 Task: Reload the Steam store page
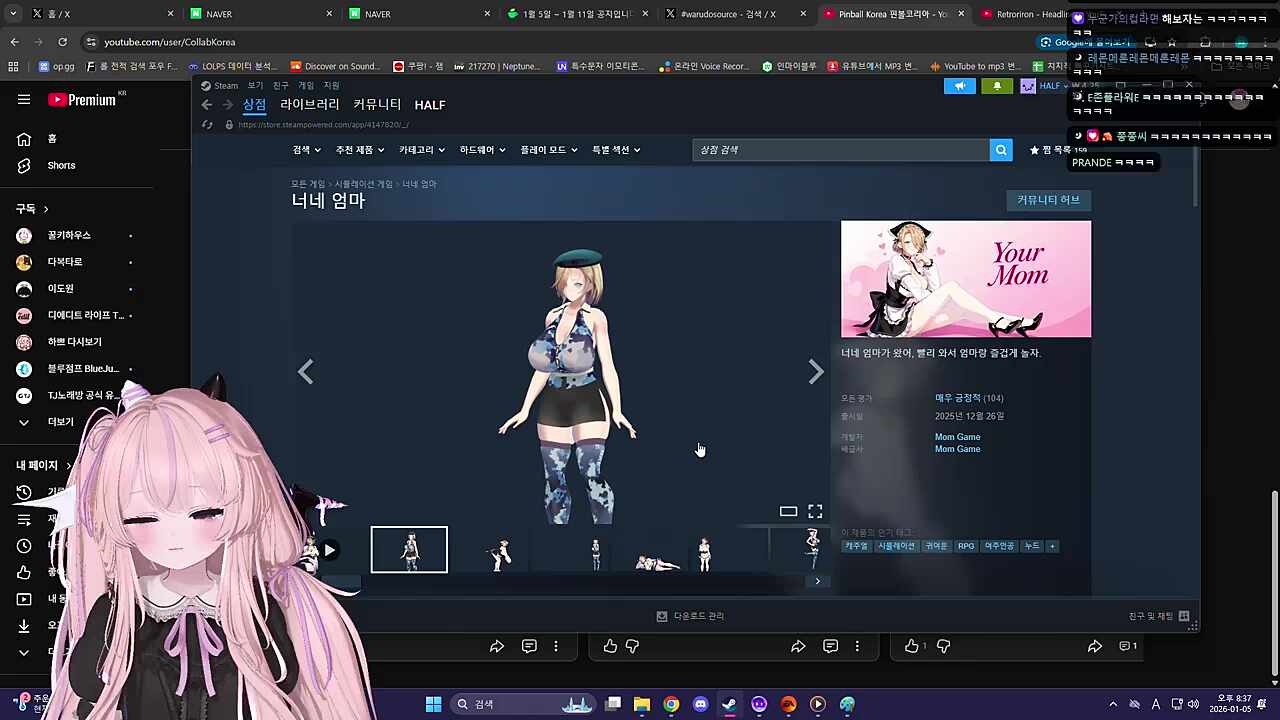pyautogui.click(x=207, y=125)
